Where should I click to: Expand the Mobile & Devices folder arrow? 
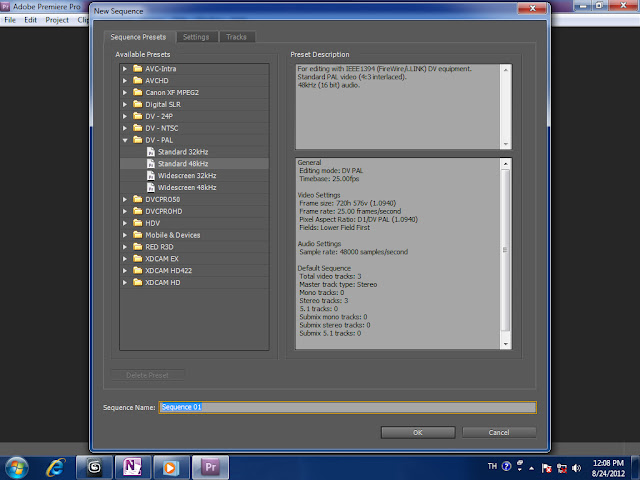click(125, 235)
